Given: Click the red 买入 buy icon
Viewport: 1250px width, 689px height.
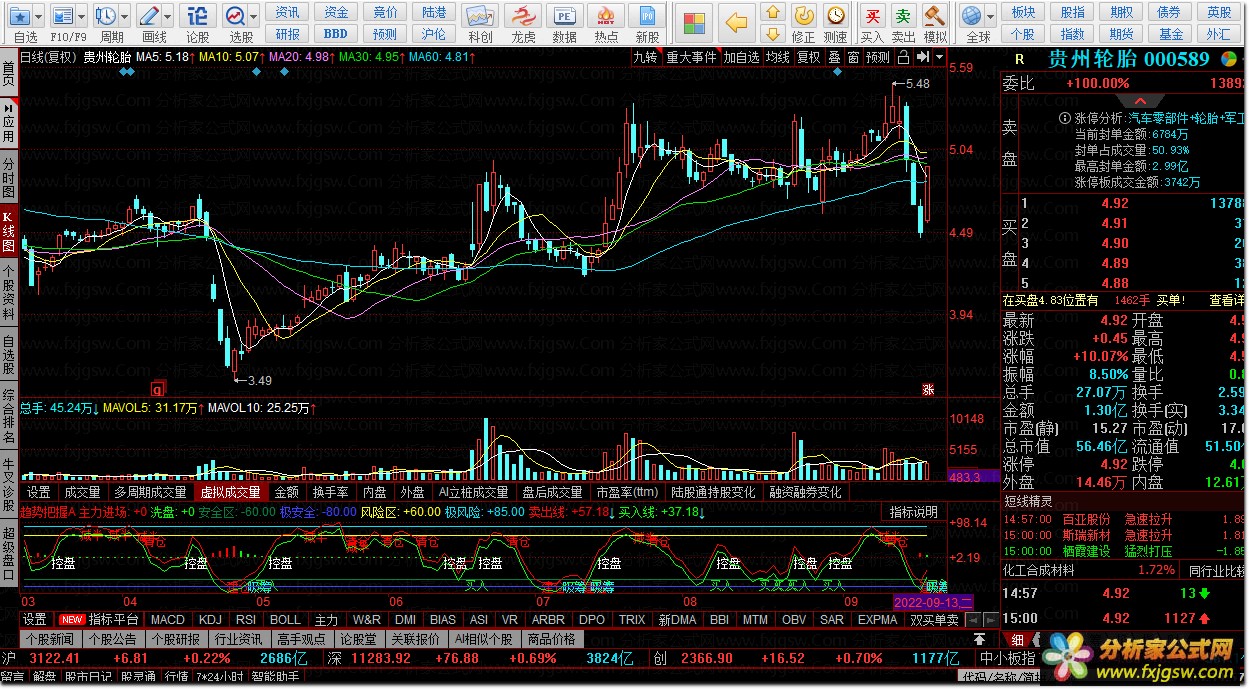Looking at the screenshot, I should coord(872,15).
